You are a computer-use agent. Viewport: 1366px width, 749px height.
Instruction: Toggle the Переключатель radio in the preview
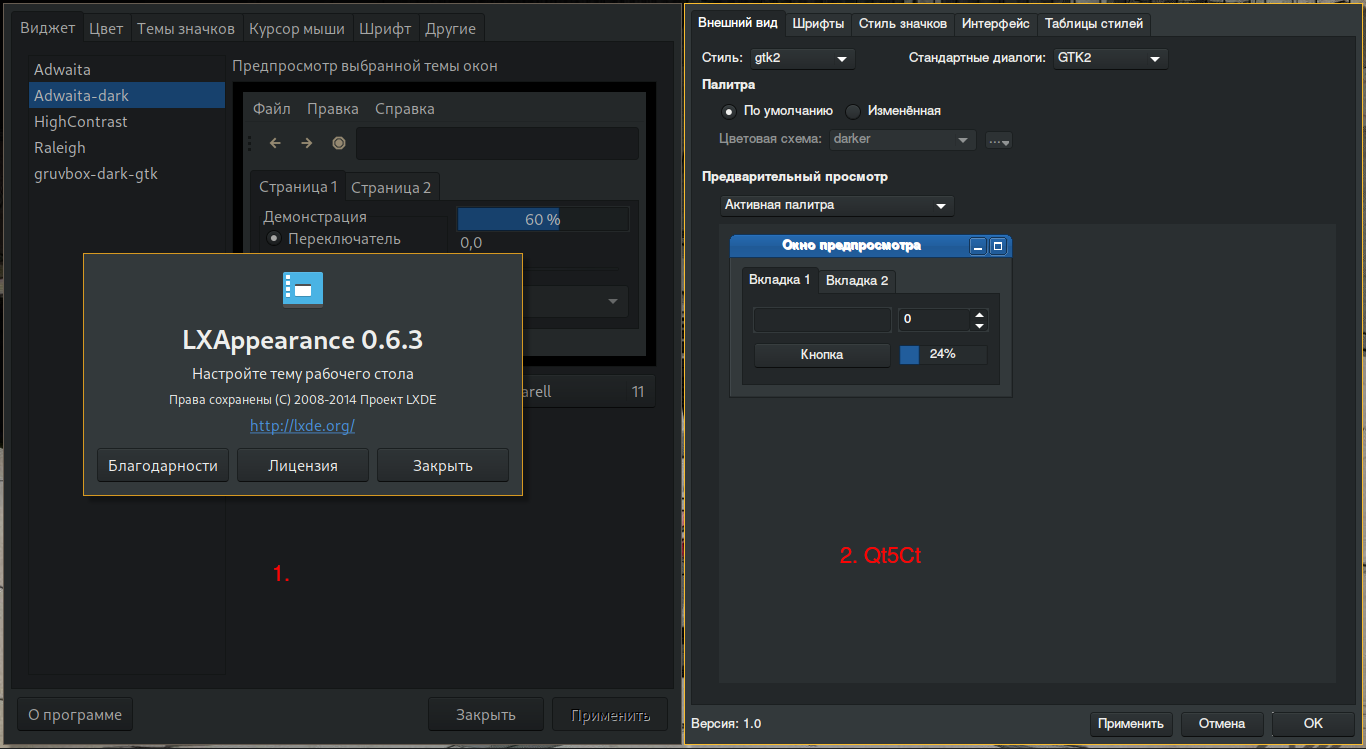coord(273,239)
